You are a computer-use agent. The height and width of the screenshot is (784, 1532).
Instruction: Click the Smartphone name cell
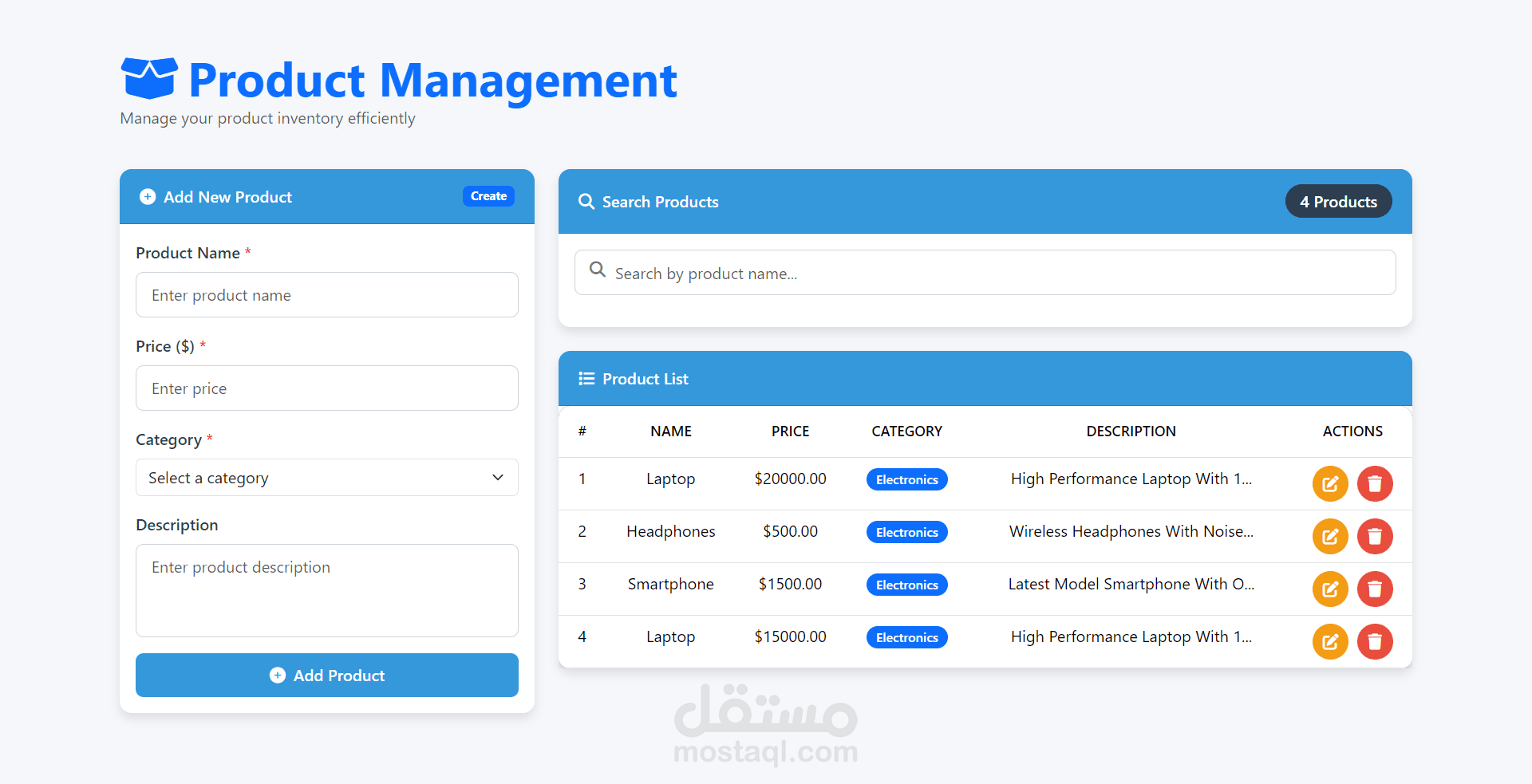coord(671,584)
